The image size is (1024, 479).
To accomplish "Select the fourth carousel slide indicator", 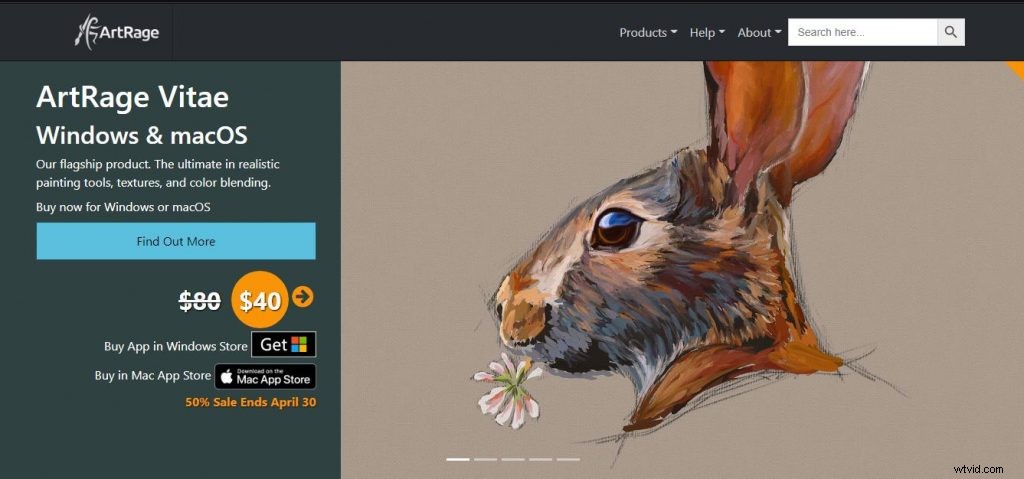I will [x=540, y=459].
